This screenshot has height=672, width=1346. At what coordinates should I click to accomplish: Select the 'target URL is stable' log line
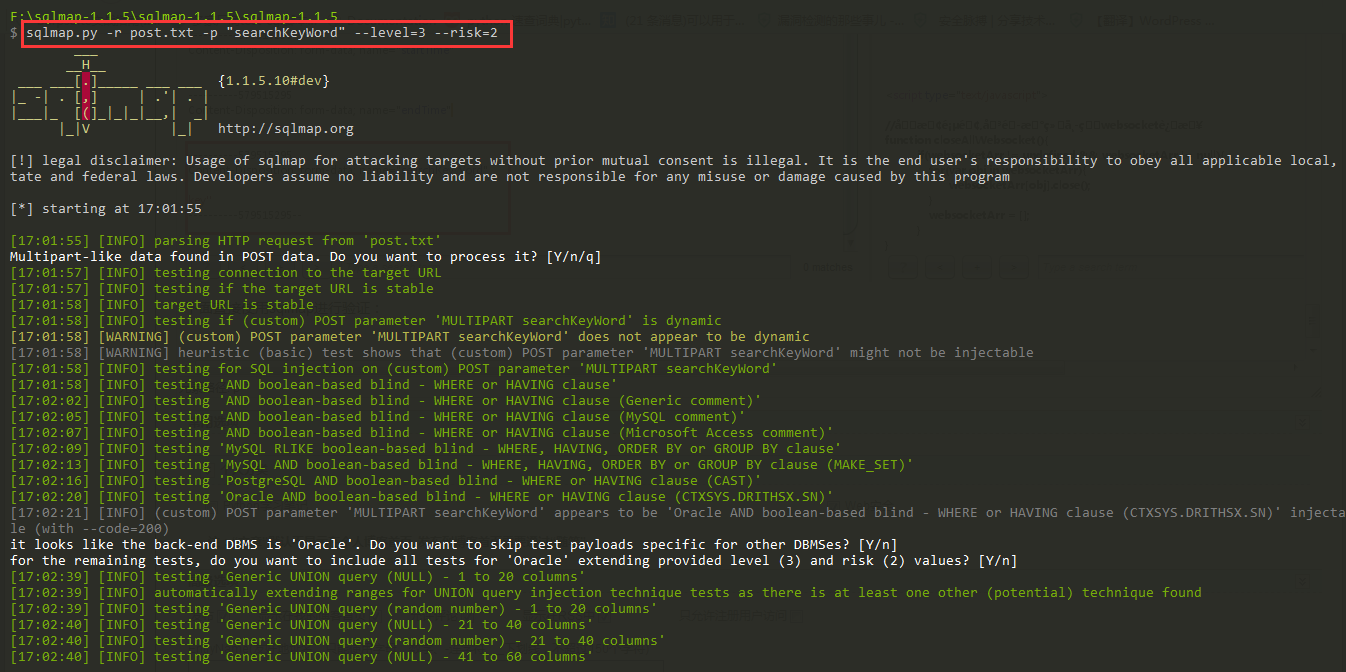[162, 305]
